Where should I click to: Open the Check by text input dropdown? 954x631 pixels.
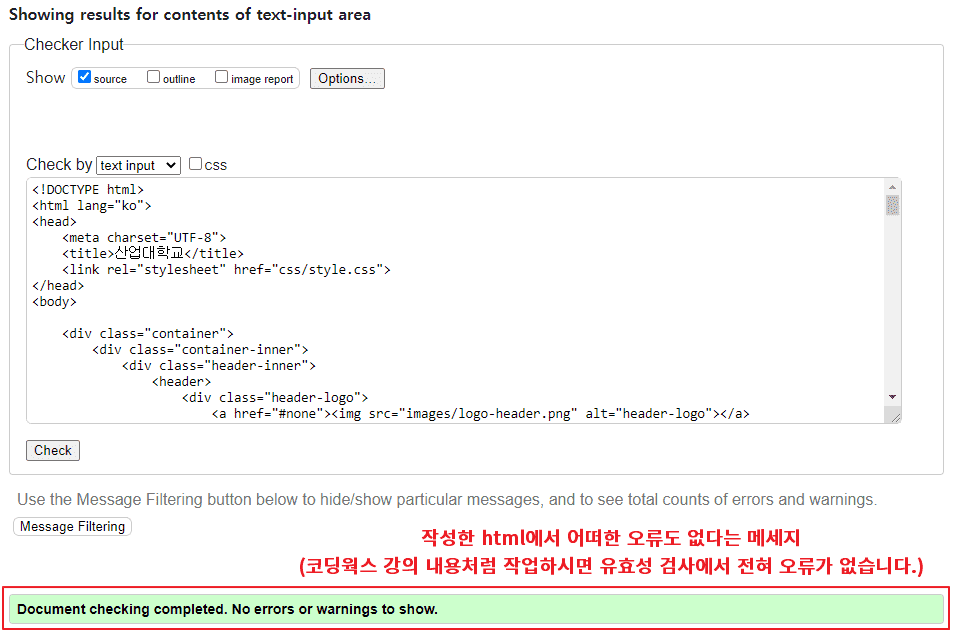[138, 165]
